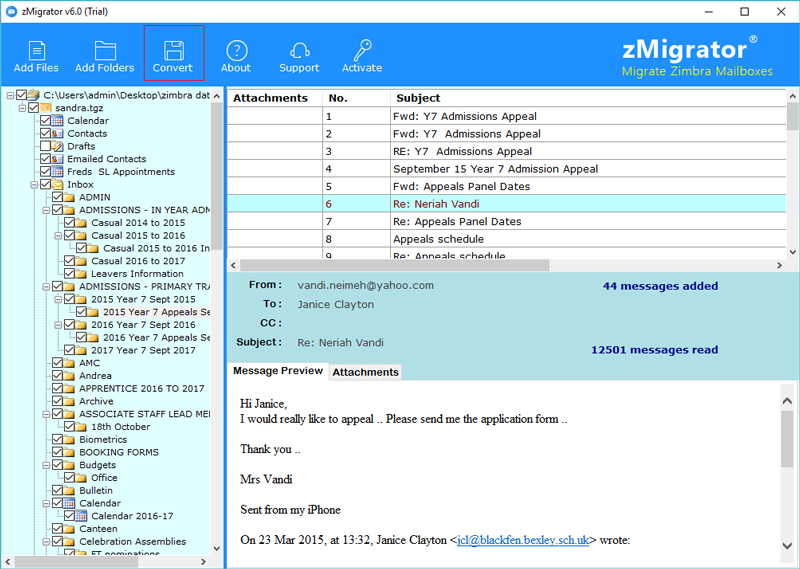This screenshot has height=569, width=800.
Task: Click the Contacts address card icon
Action: coord(58,133)
